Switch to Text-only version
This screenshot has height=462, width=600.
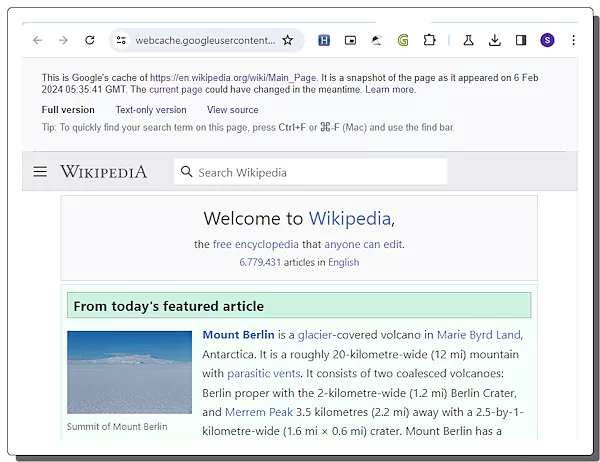tap(151, 110)
